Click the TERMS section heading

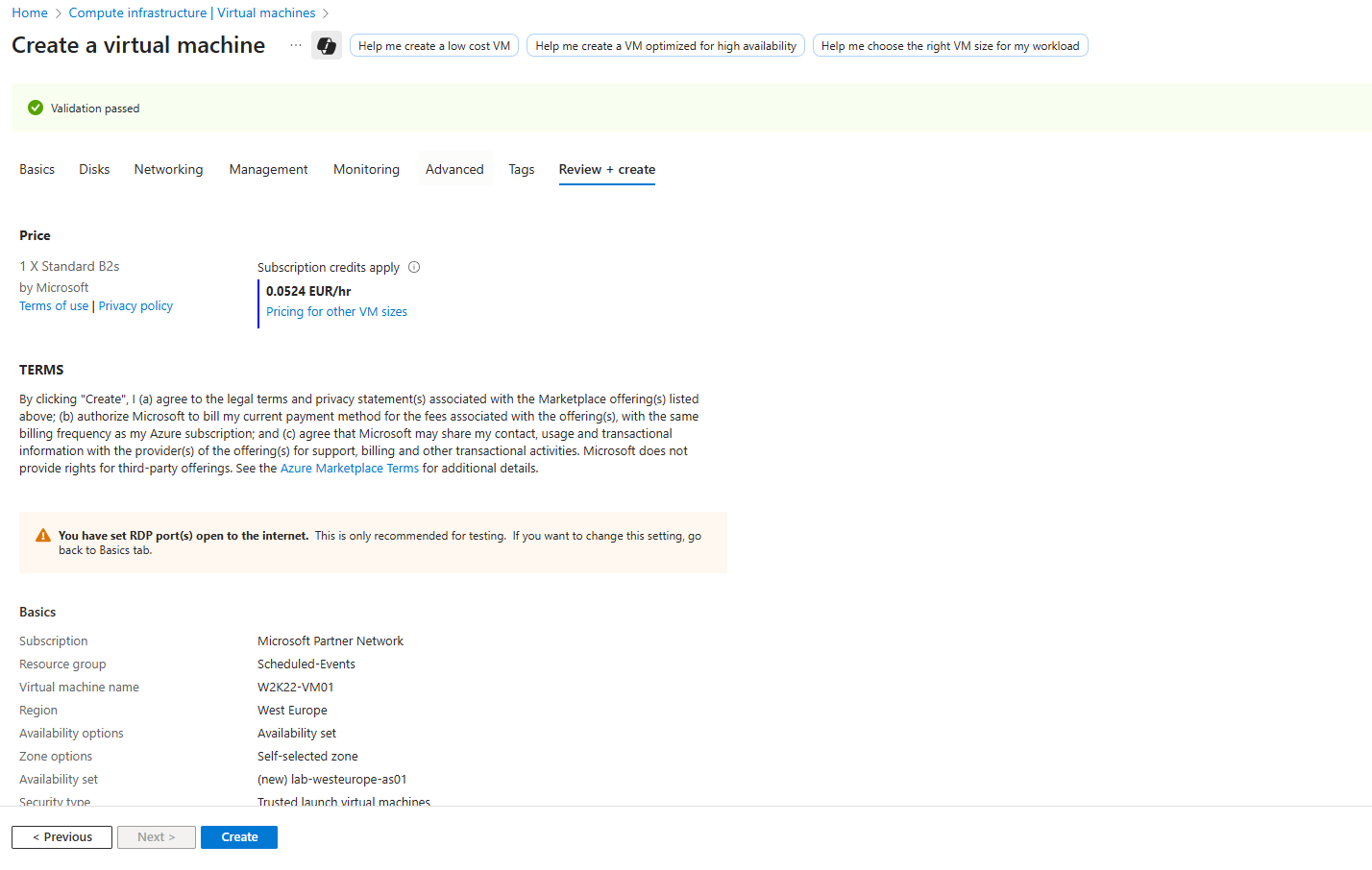pyautogui.click(x=41, y=370)
